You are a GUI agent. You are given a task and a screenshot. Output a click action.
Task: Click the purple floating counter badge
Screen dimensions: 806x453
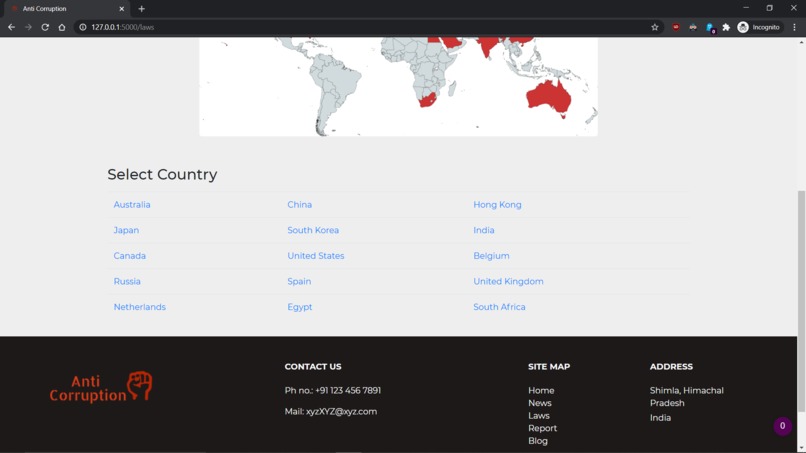pos(782,426)
